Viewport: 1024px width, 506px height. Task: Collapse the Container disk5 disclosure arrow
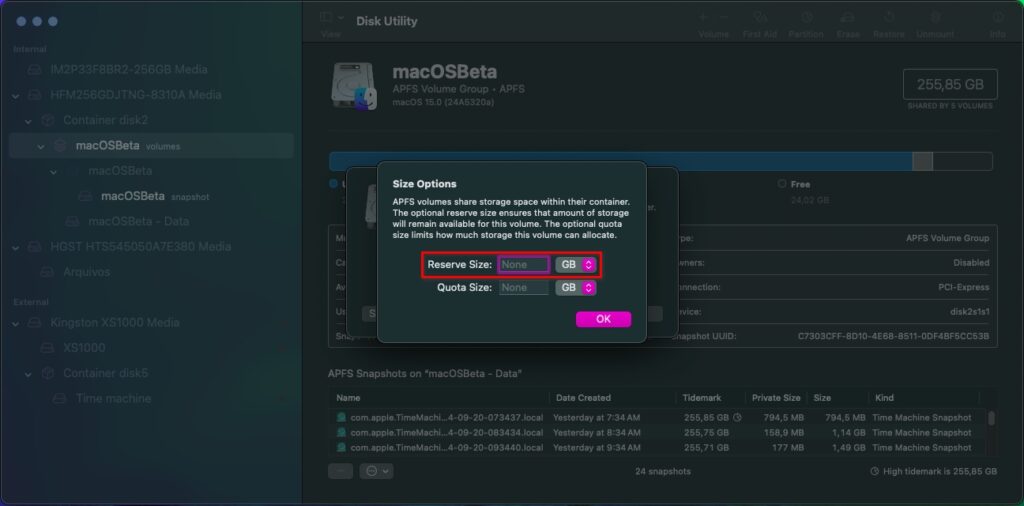(x=28, y=374)
